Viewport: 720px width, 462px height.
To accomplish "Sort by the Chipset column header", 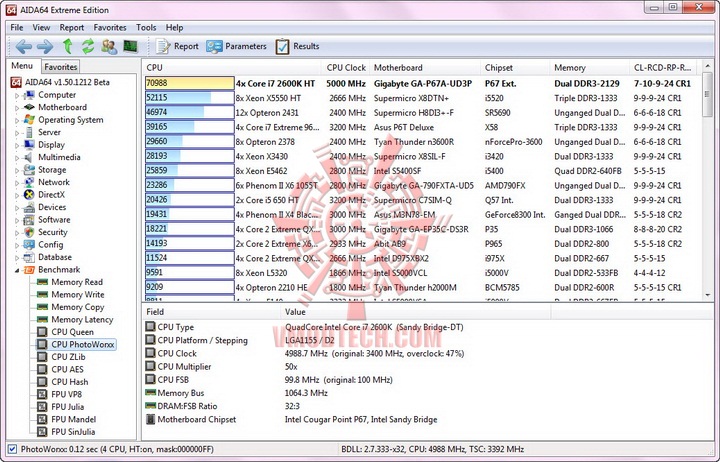I will point(515,68).
